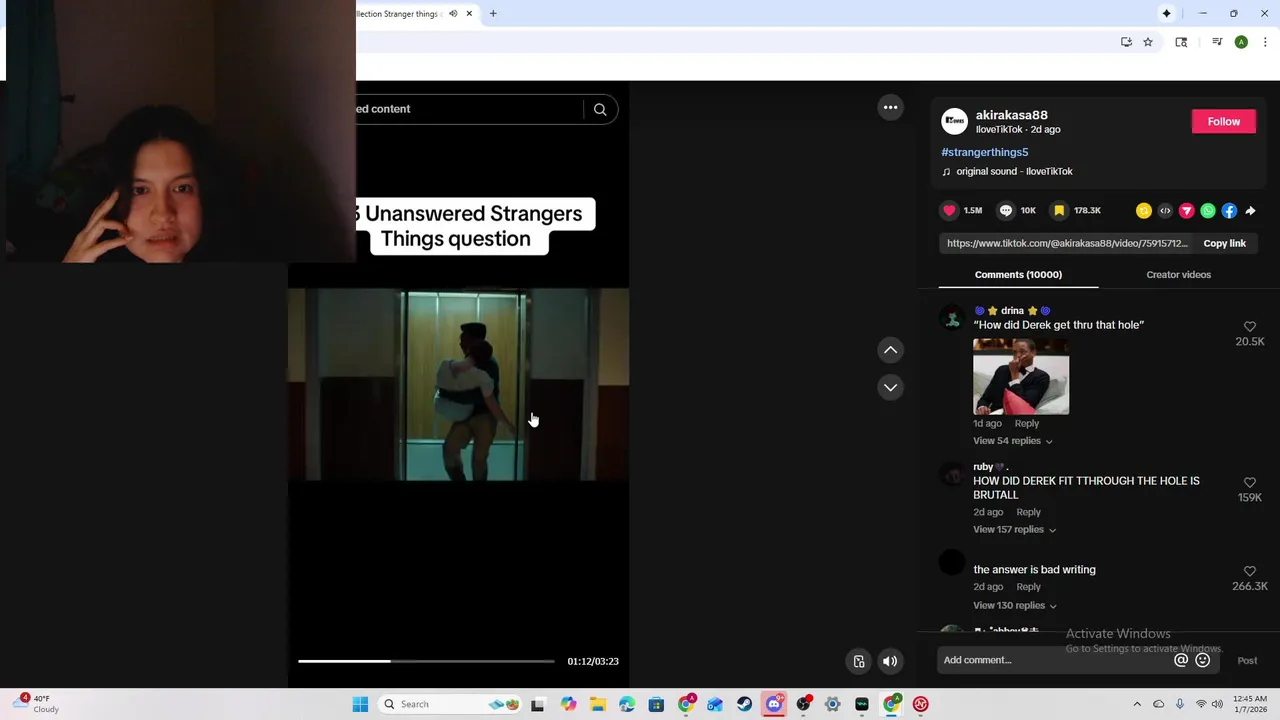Go to next video with down chevron

pos(890,387)
